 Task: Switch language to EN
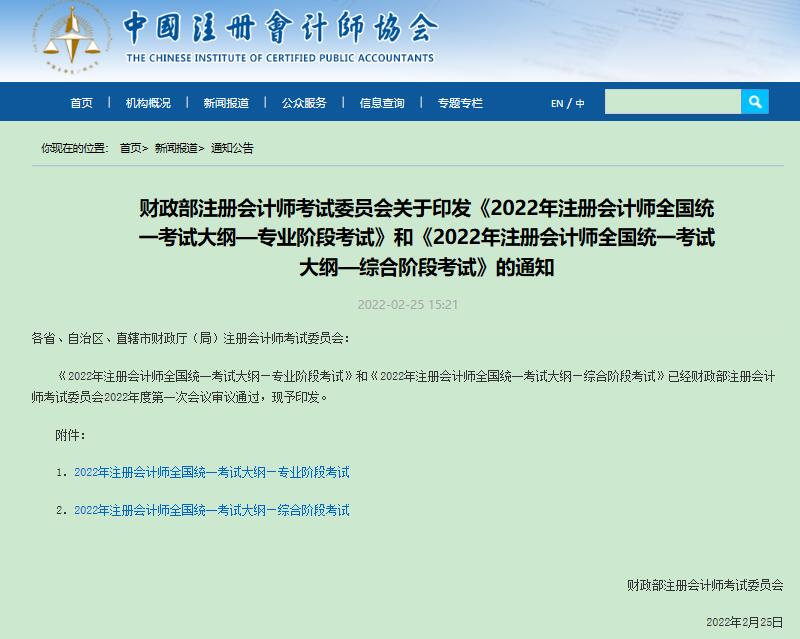tap(557, 103)
